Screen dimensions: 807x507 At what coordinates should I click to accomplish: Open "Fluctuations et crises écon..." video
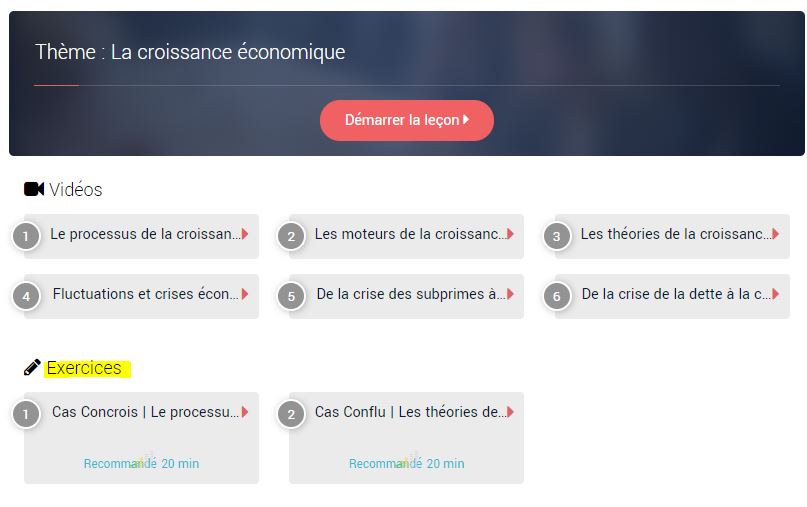click(x=146, y=294)
